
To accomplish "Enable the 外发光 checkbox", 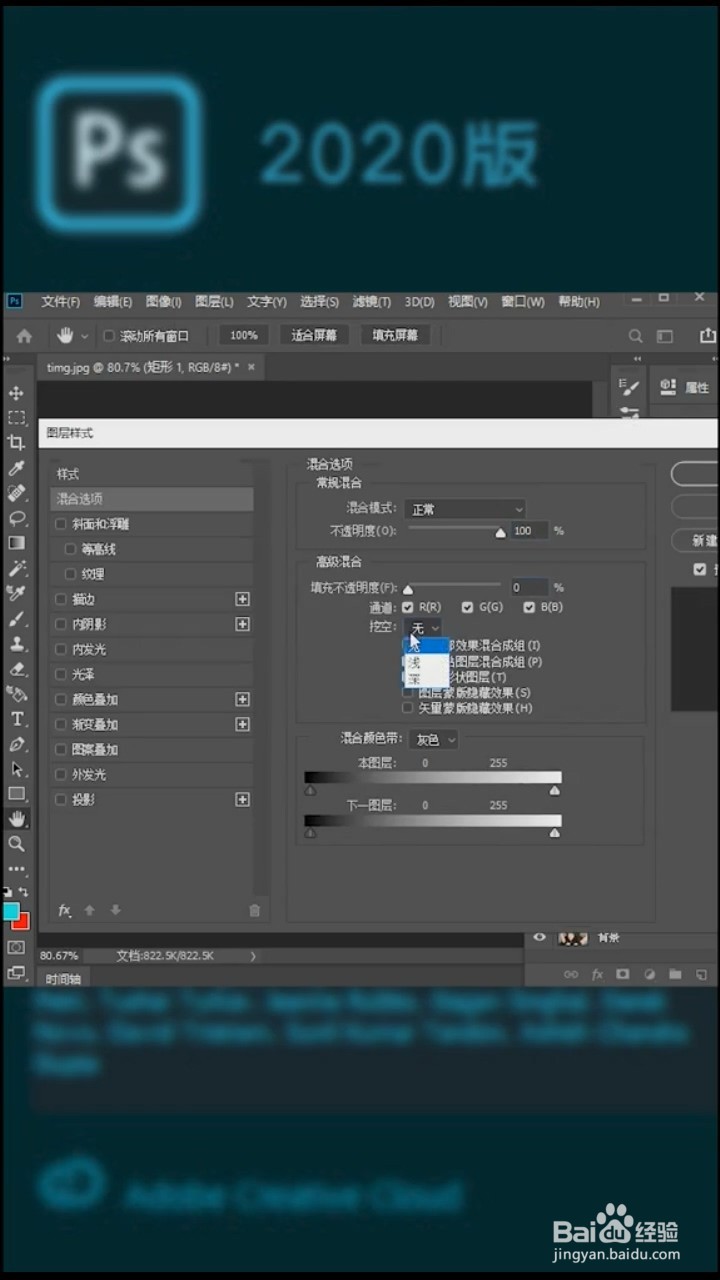I will [61, 774].
